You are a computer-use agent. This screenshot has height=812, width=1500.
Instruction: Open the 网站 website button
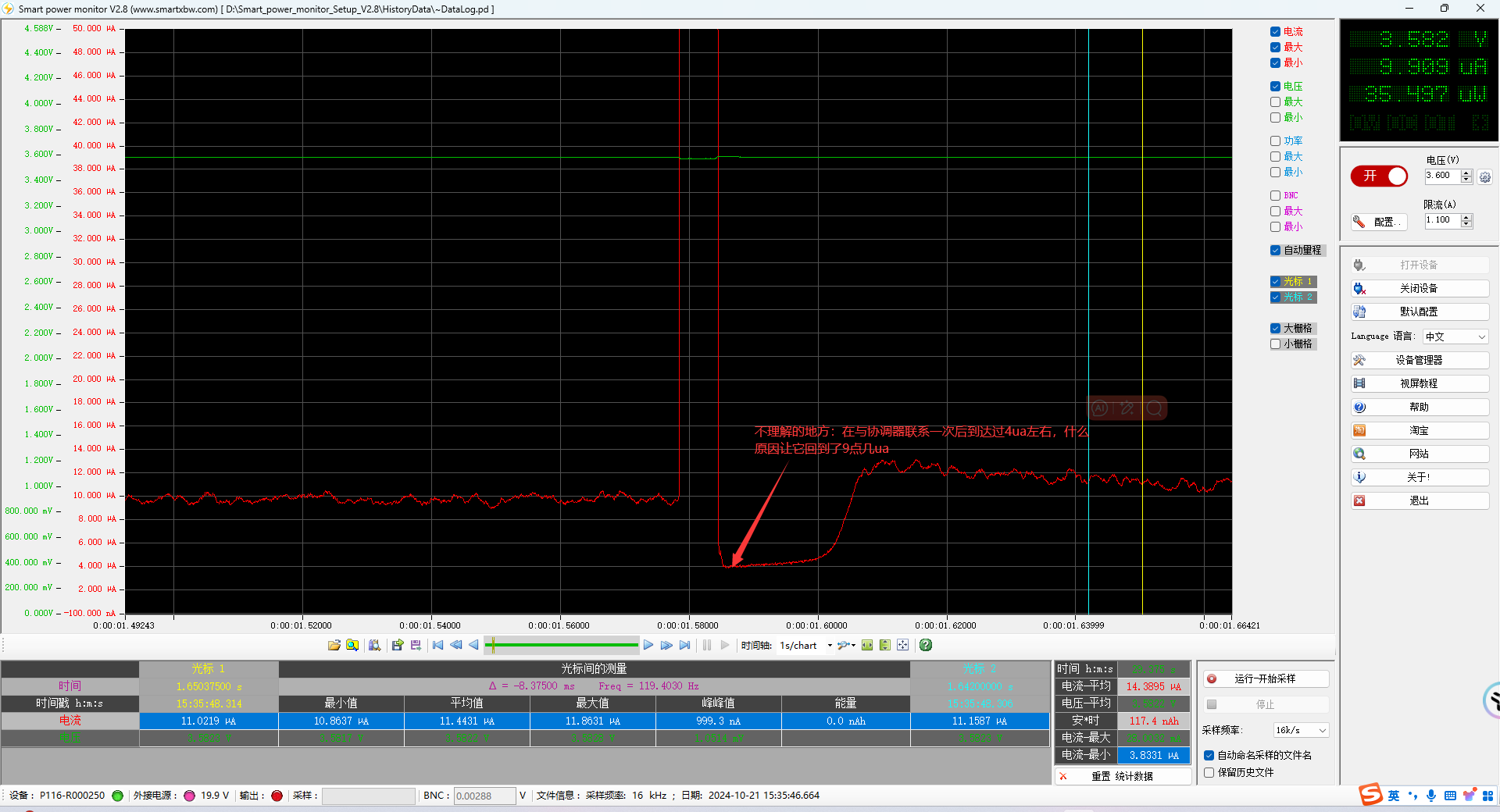pyautogui.click(x=1420, y=454)
